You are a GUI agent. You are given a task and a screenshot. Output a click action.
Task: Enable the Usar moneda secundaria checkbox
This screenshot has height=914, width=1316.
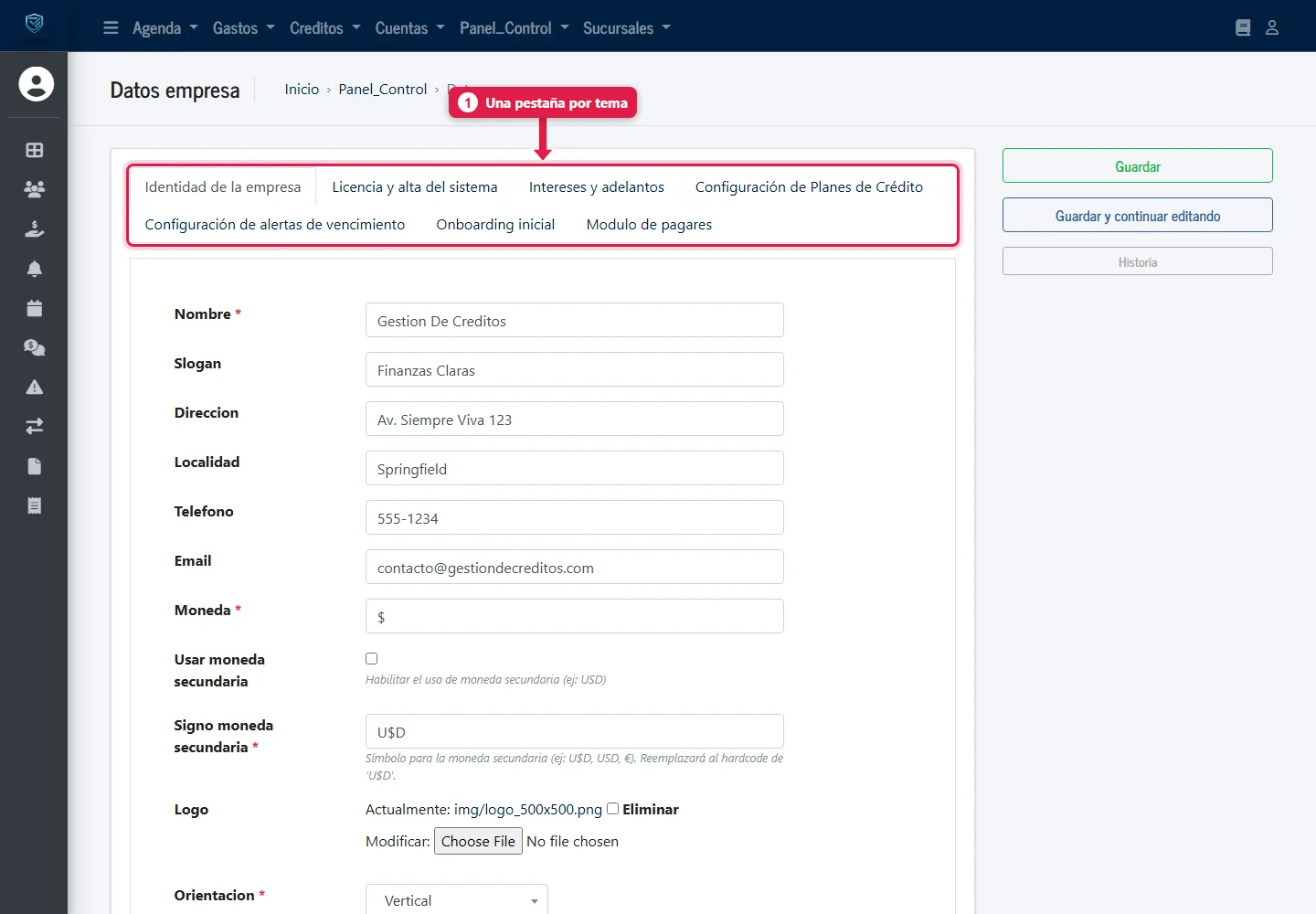point(371,658)
